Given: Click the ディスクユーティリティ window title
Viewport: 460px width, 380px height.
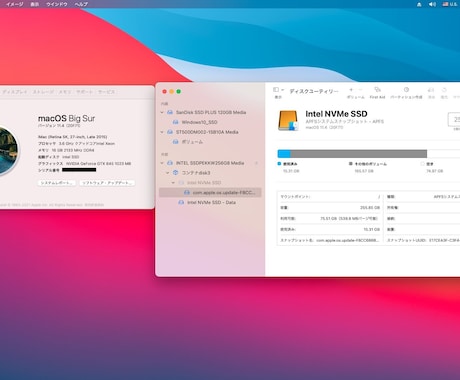Looking at the screenshot, I should 314,91.
